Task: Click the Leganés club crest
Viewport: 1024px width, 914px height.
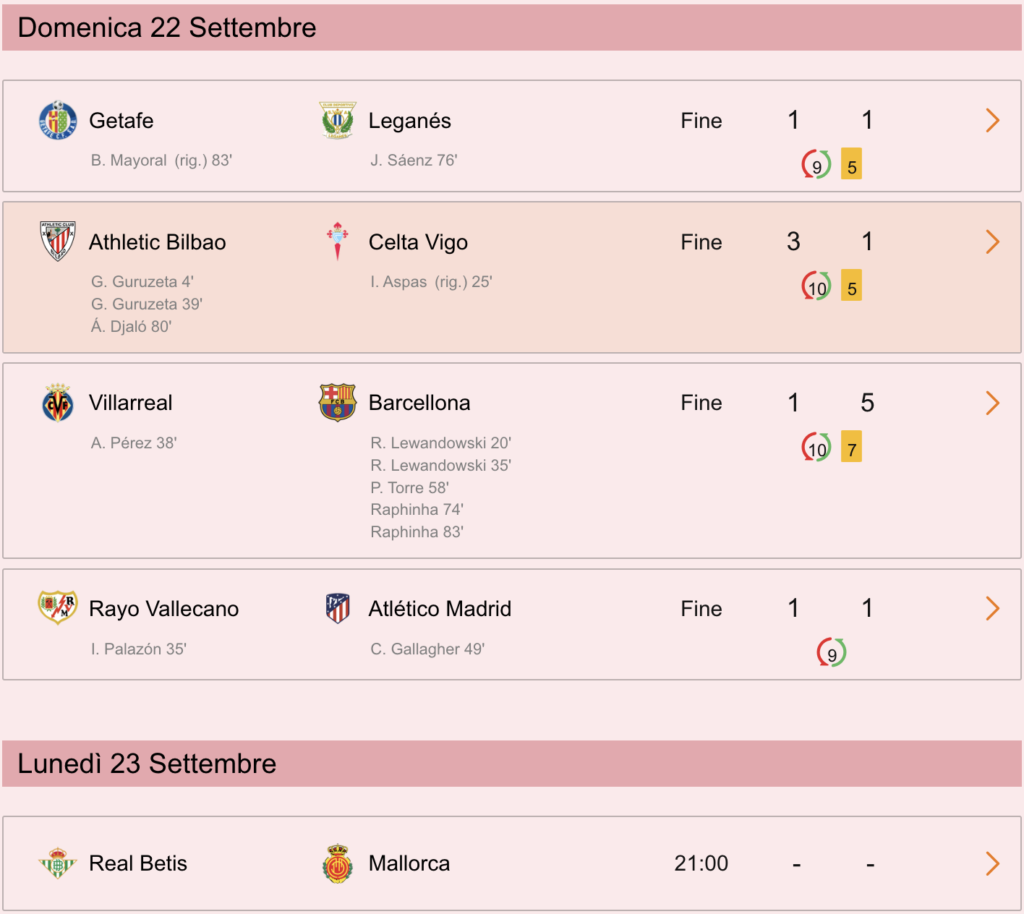Action: (x=338, y=120)
